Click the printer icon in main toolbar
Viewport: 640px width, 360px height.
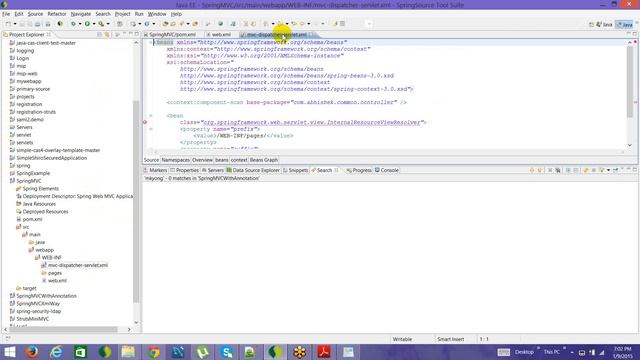[37, 24]
